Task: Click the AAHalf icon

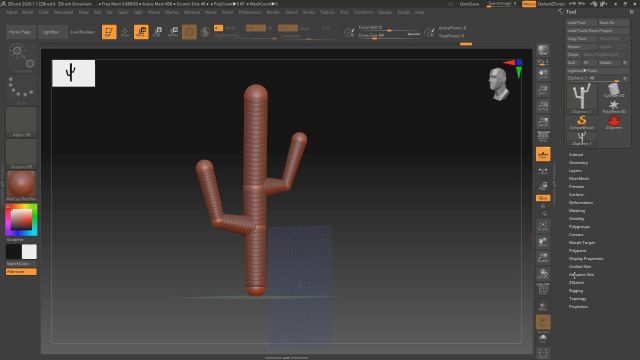Action: tap(543, 122)
